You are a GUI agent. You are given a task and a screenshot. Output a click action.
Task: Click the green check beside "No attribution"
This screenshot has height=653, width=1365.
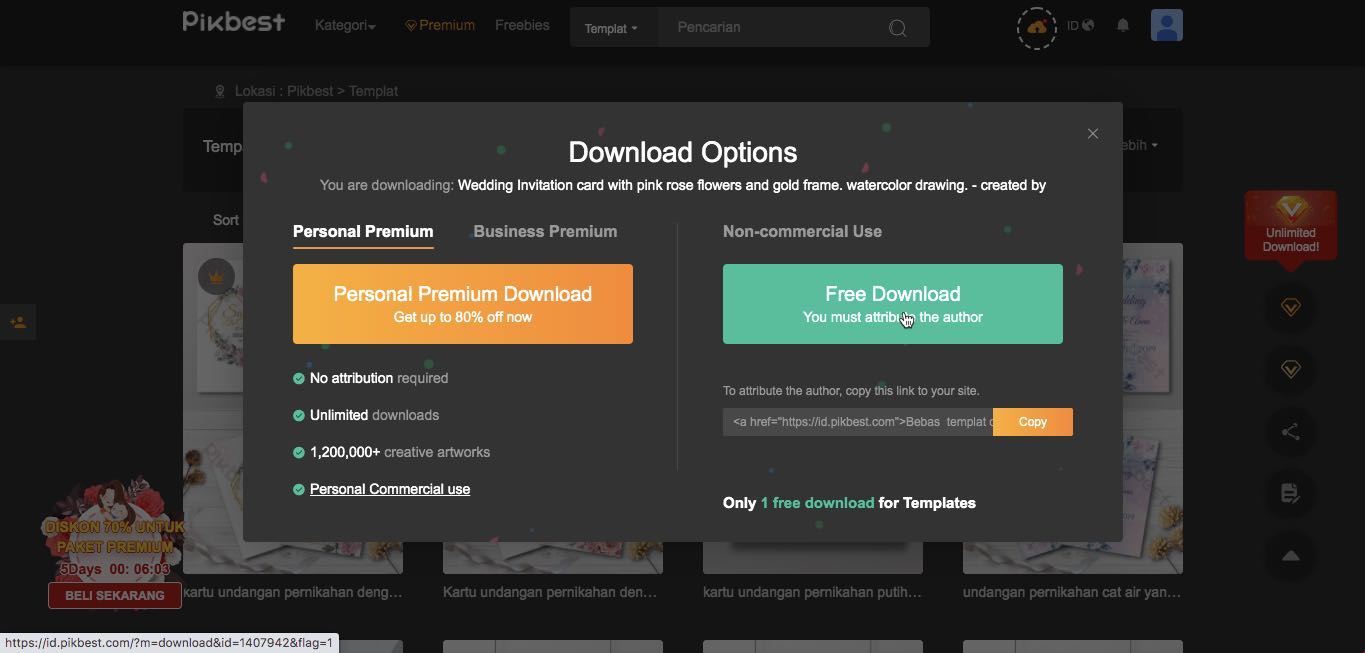coord(298,378)
